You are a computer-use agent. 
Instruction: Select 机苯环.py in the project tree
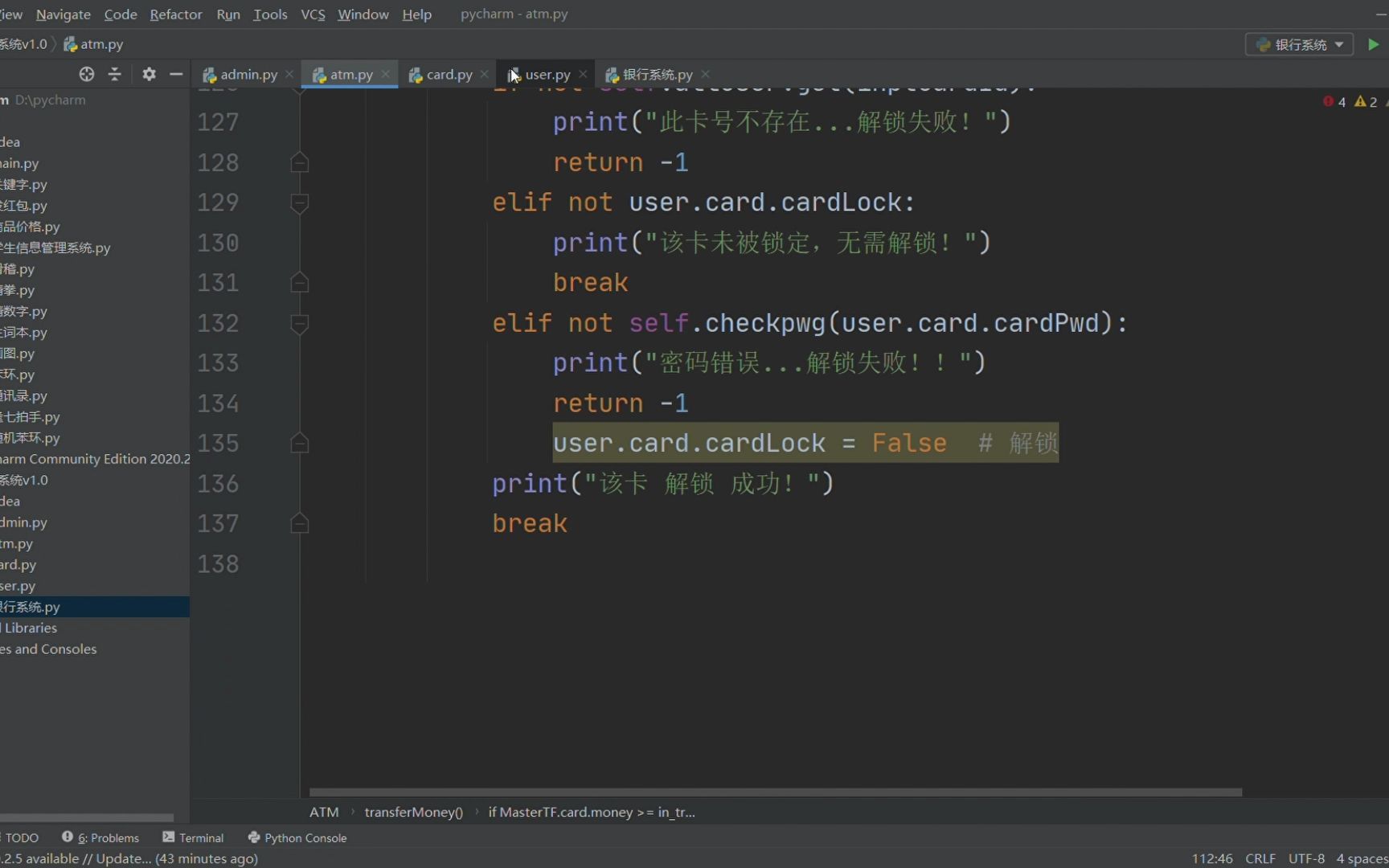pyautogui.click(x=95, y=438)
